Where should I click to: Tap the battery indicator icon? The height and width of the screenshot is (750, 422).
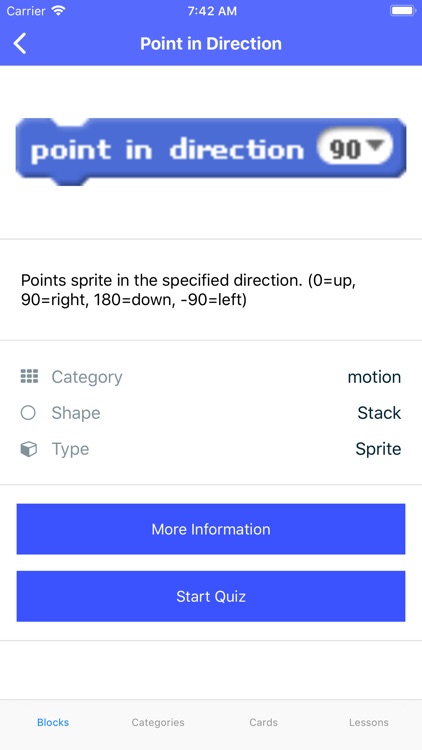click(x=403, y=11)
